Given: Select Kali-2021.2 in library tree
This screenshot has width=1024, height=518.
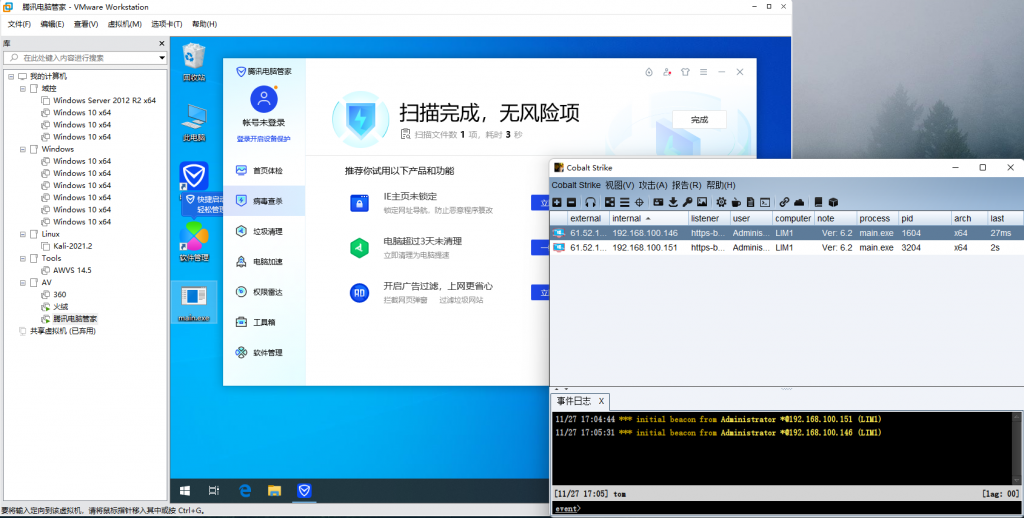Looking at the screenshot, I should (x=72, y=246).
